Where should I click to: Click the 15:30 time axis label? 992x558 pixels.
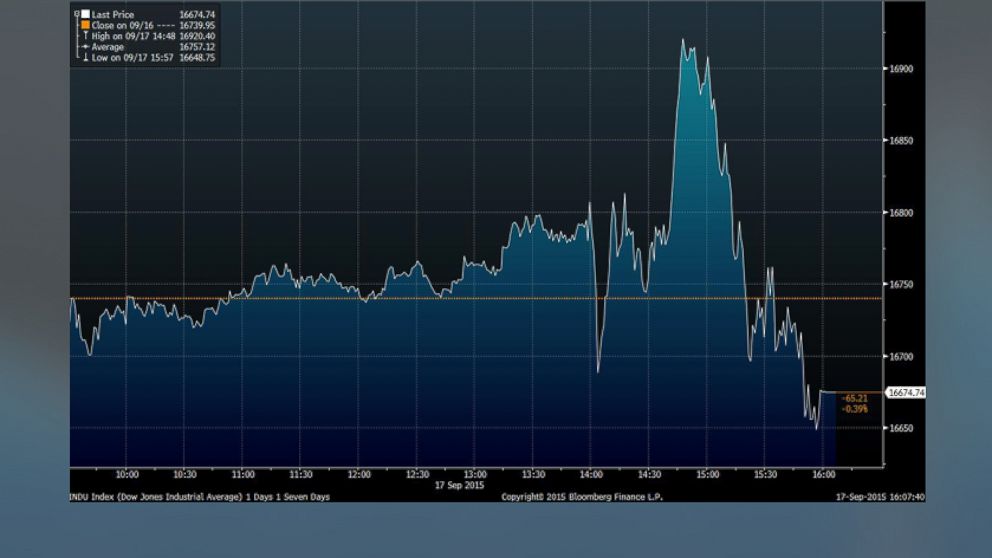click(x=765, y=474)
